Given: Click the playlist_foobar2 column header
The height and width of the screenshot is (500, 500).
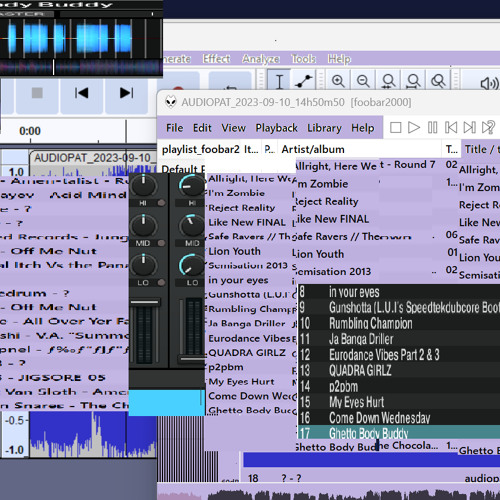Looking at the screenshot, I should [201, 149].
